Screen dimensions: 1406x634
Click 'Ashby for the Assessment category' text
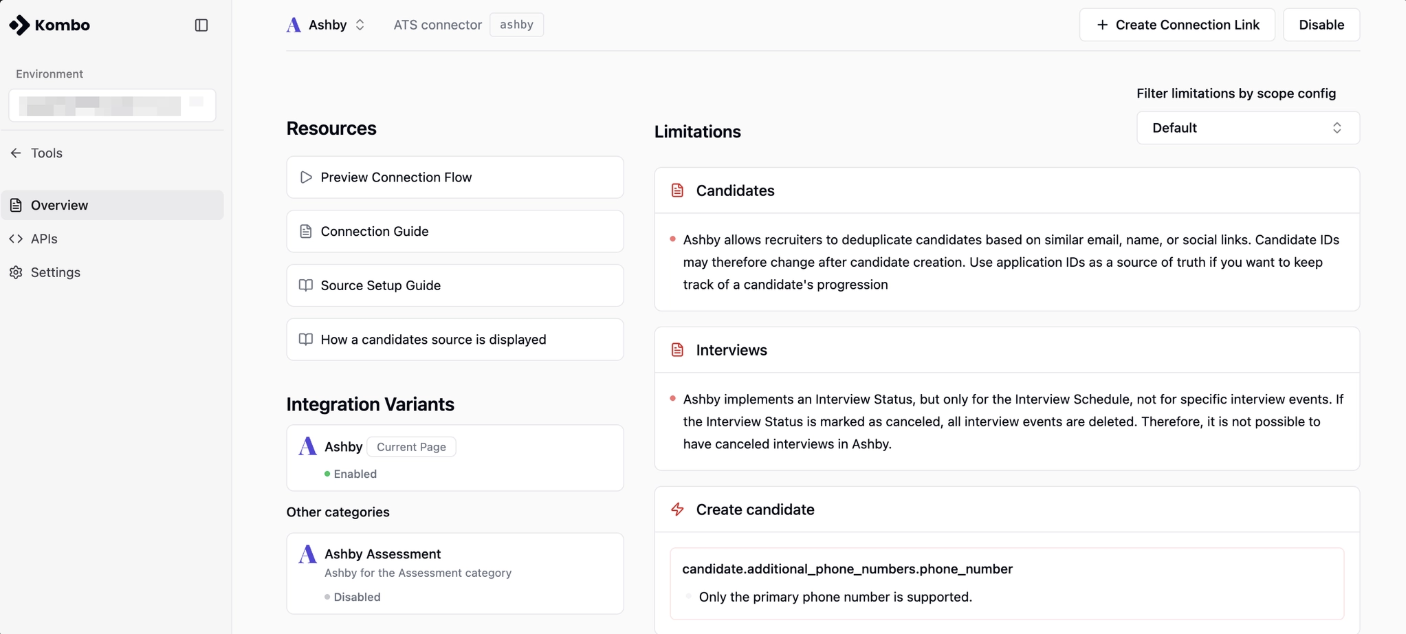click(x=418, y=573)
